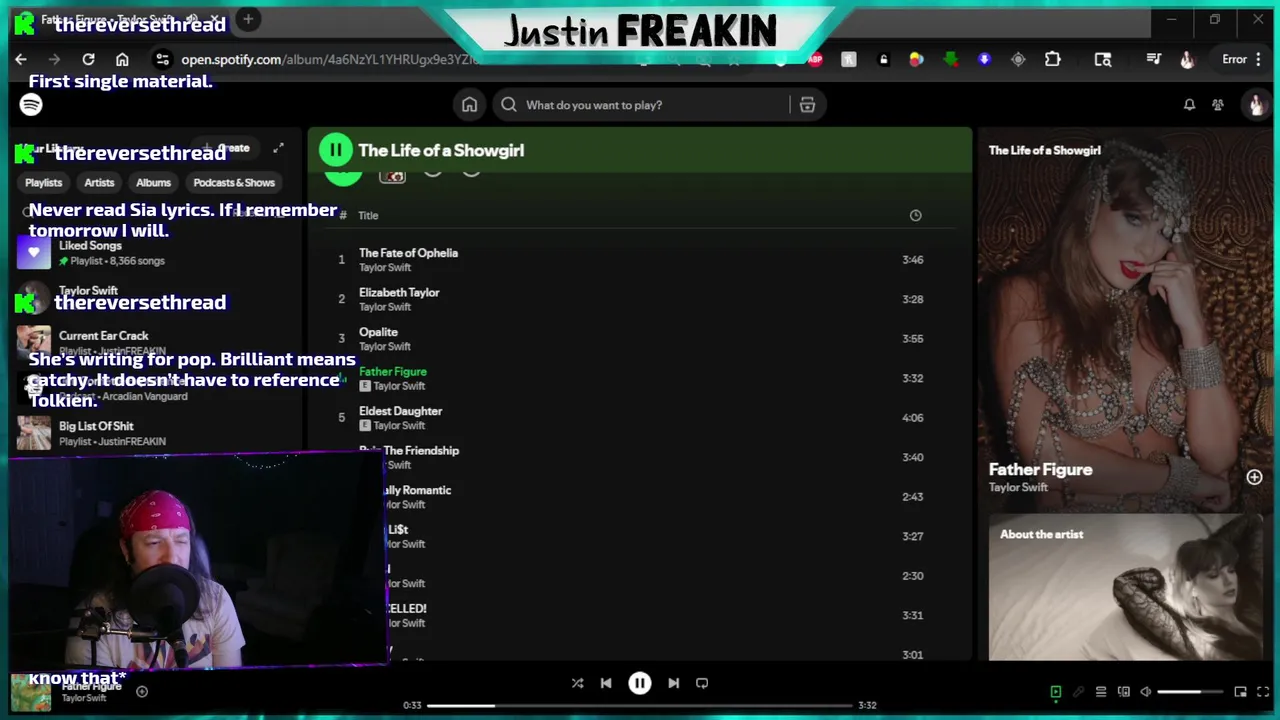The width and height of the screenshot is (1280, 720).
Task: Pause playback in bottom player bar
Action: pyautogui.click(x=640, y=683)
